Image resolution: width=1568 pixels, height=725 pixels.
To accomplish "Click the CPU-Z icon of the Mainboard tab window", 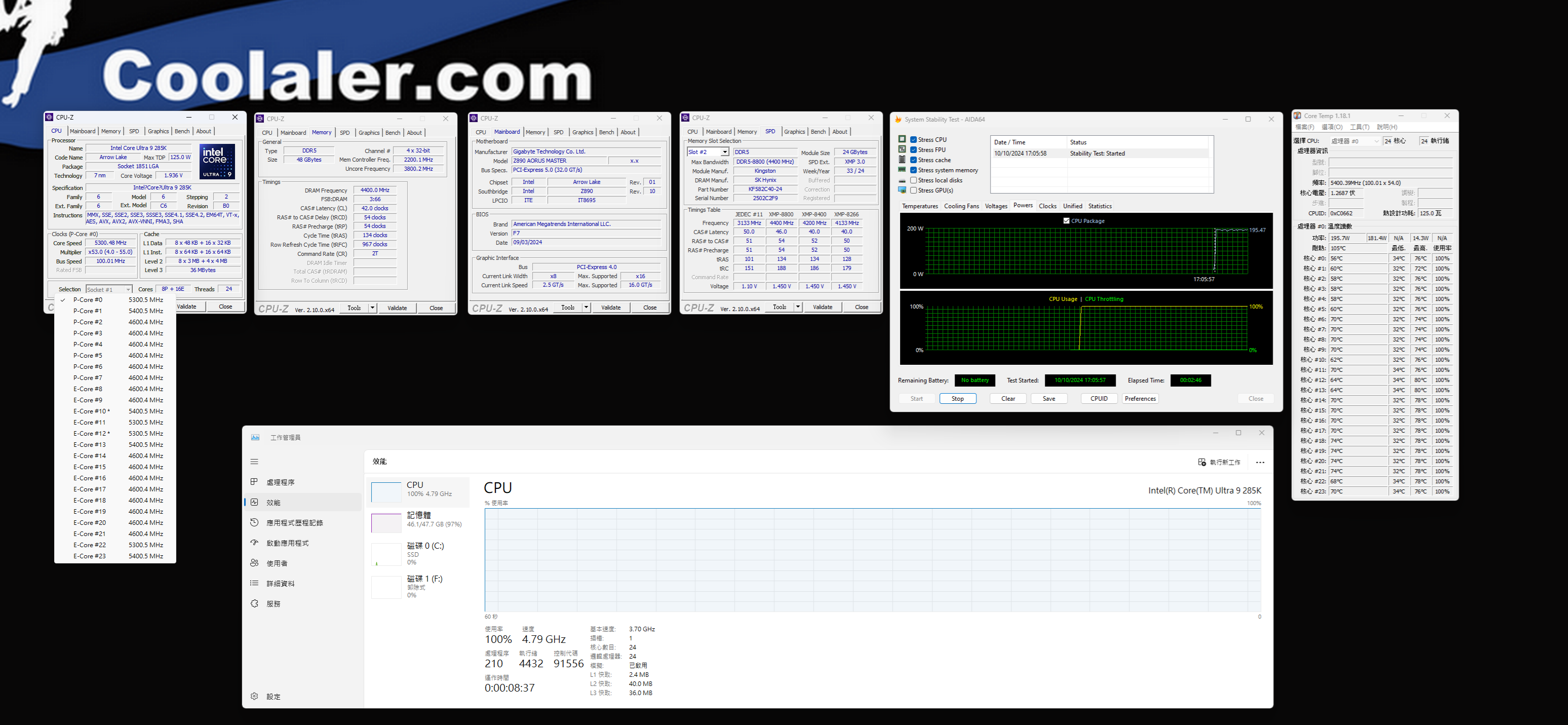I will (x=474, y=118).
